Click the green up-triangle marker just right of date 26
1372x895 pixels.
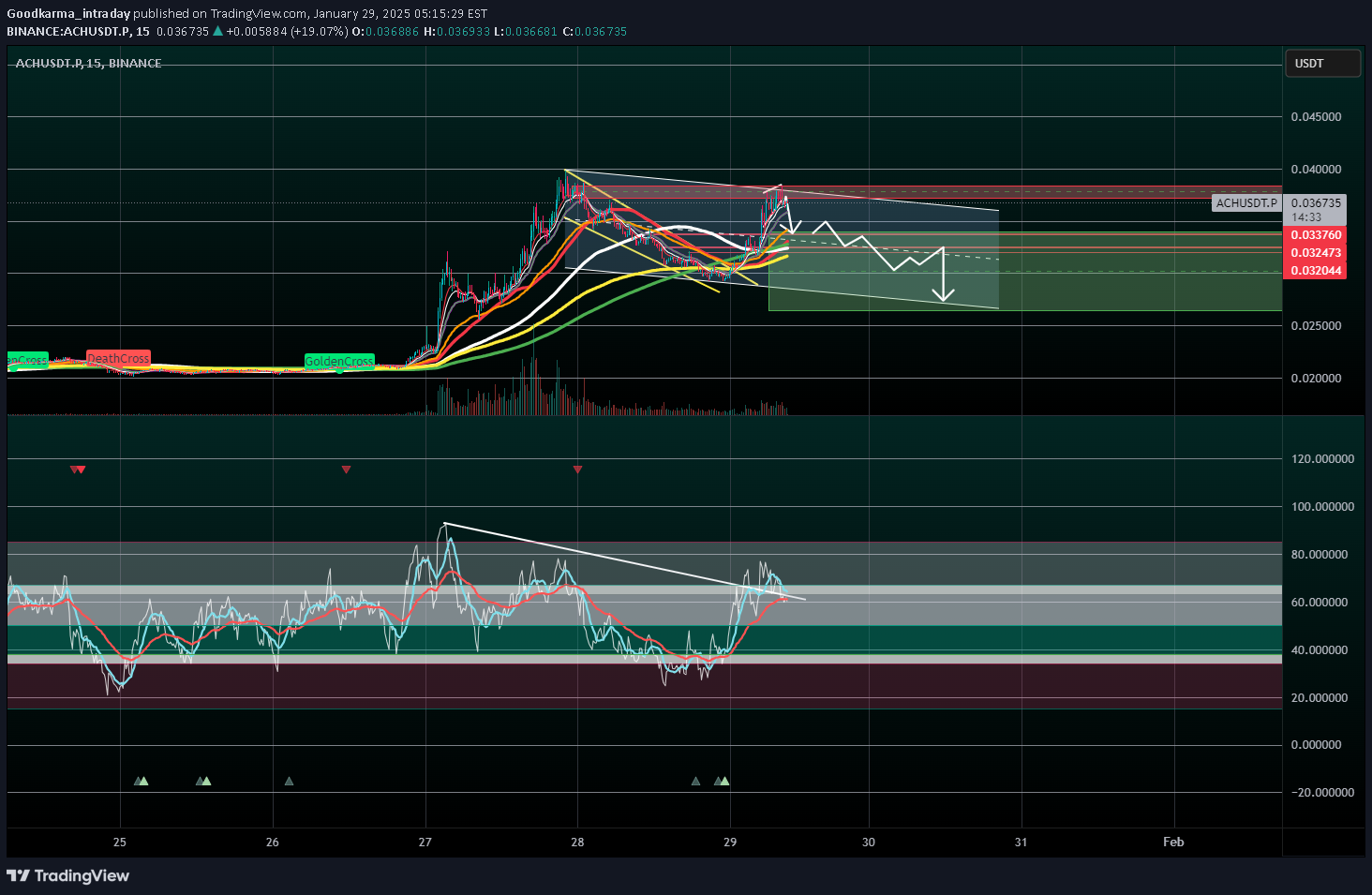point(289,781)
